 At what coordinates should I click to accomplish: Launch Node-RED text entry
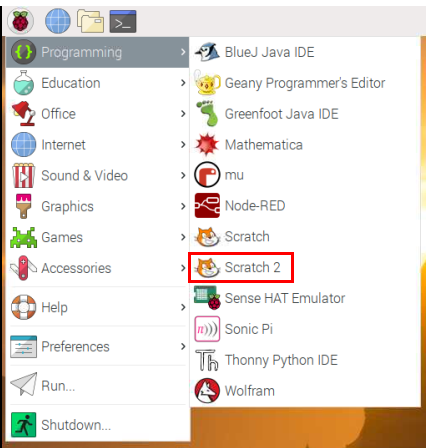pyautogui.click(x=255, y=206)
